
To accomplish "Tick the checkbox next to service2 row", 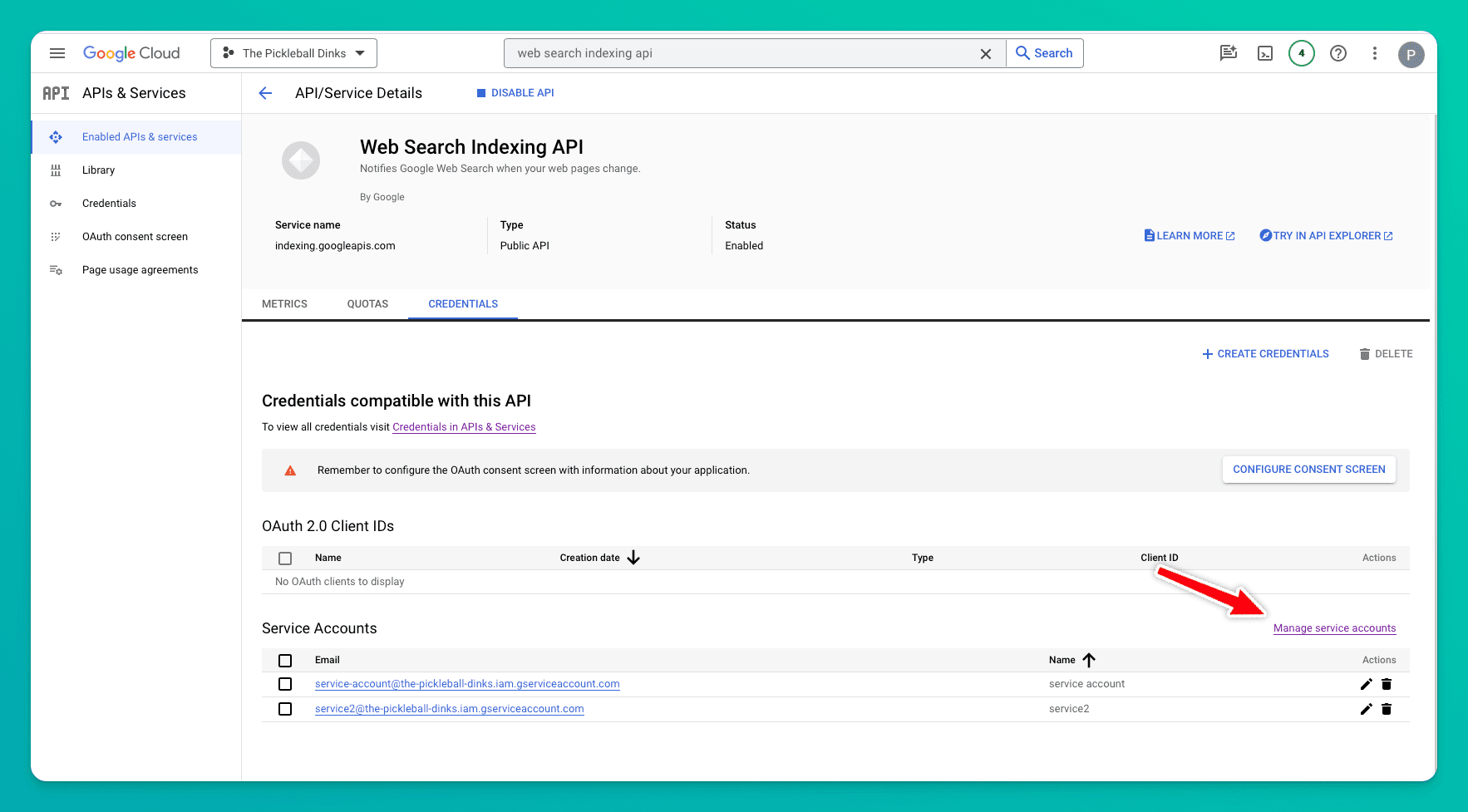I will coord(285,709).
